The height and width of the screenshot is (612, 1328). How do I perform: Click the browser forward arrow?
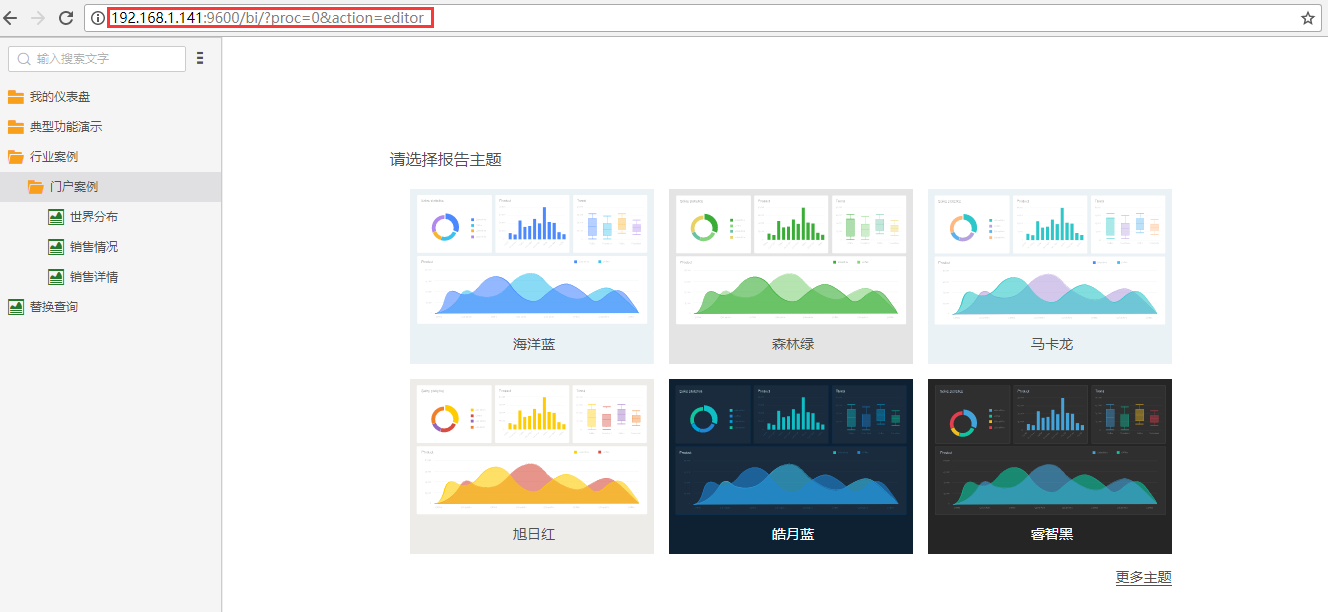tap(38, 18)
